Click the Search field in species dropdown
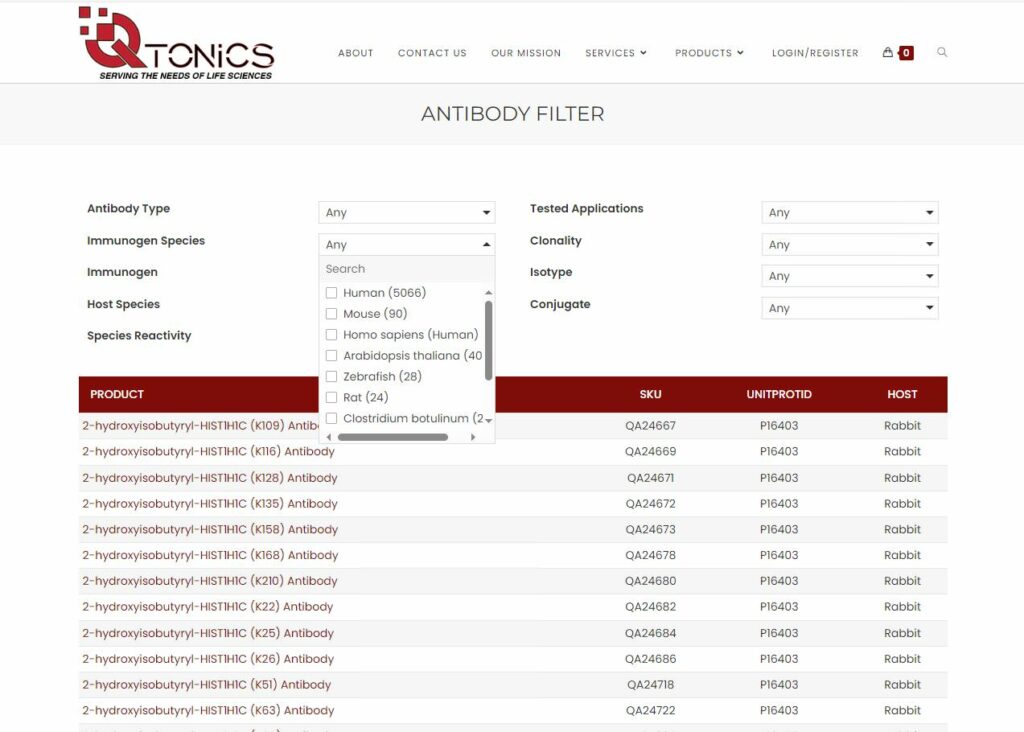The height and width of the screenshot is (732, 1024). click(x=406, y=269)
